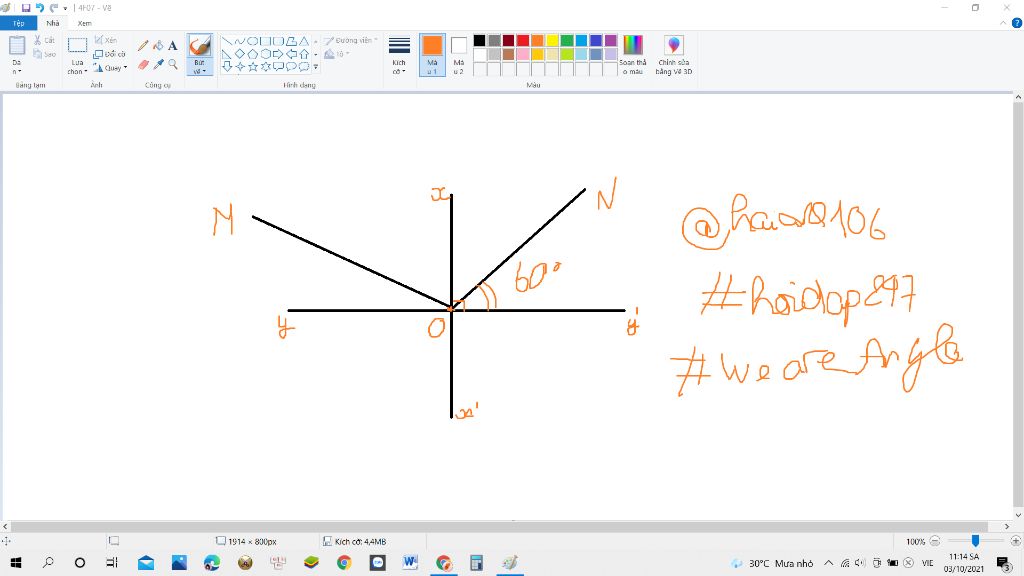Activate Color 2 (Màu 2) selector
Viewport: 1024px width, 576px height.
458,55
